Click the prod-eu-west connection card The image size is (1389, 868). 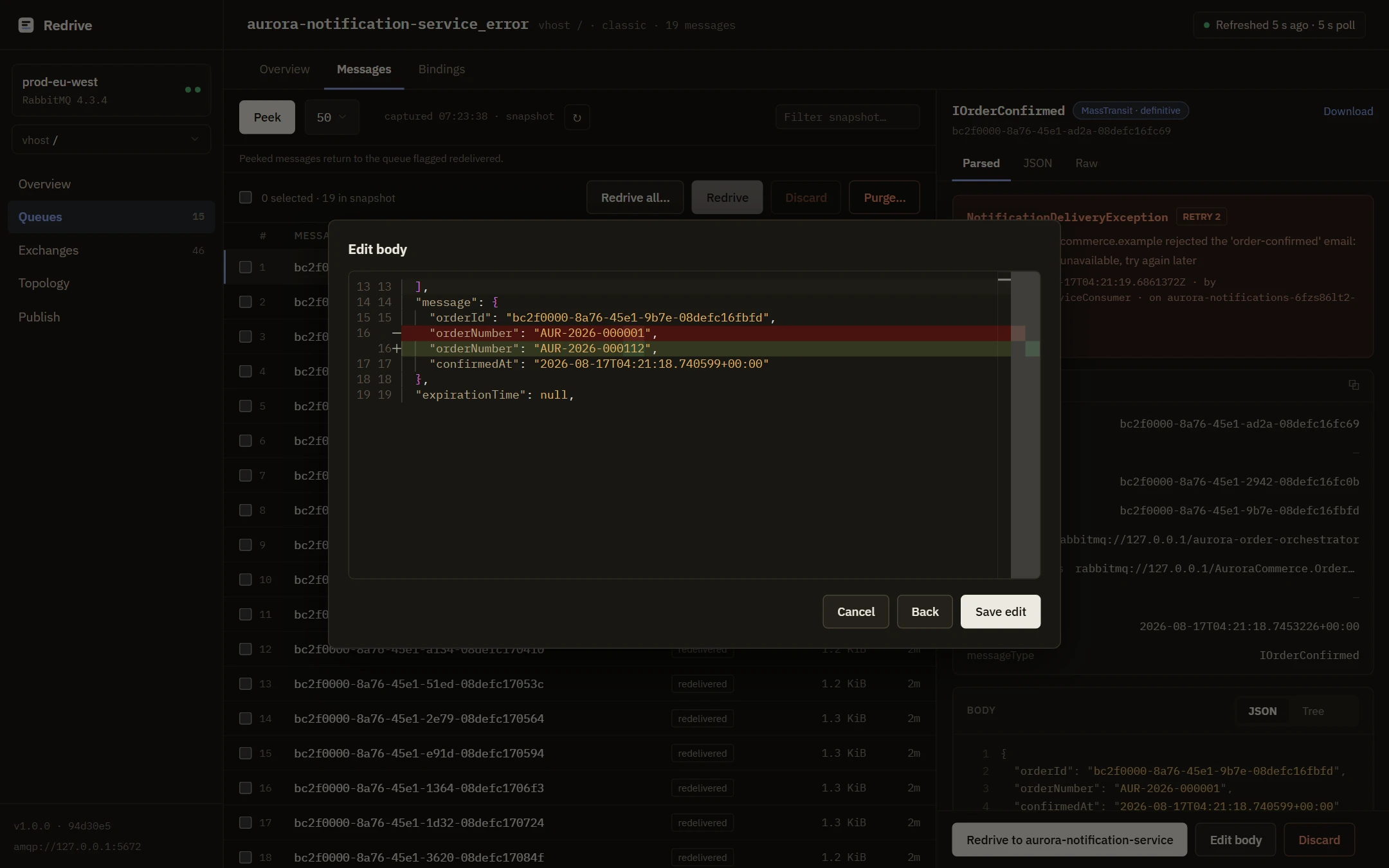[x=111, y=90]
